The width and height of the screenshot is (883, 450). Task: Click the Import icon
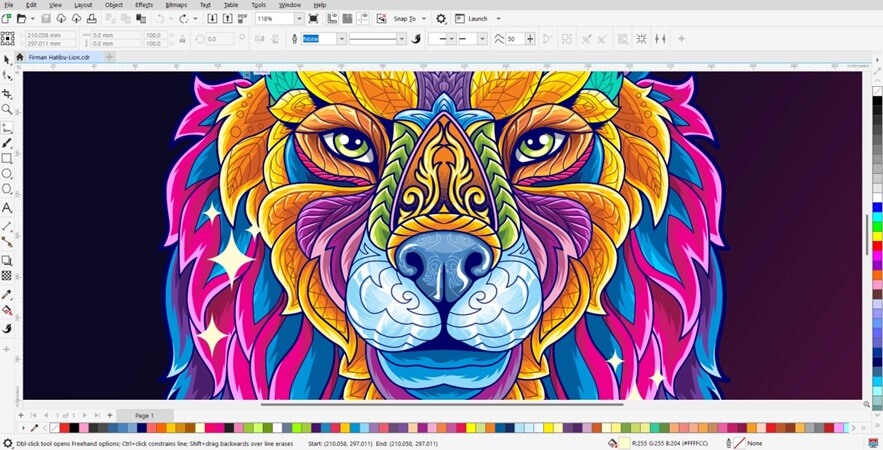click(212, 19)
